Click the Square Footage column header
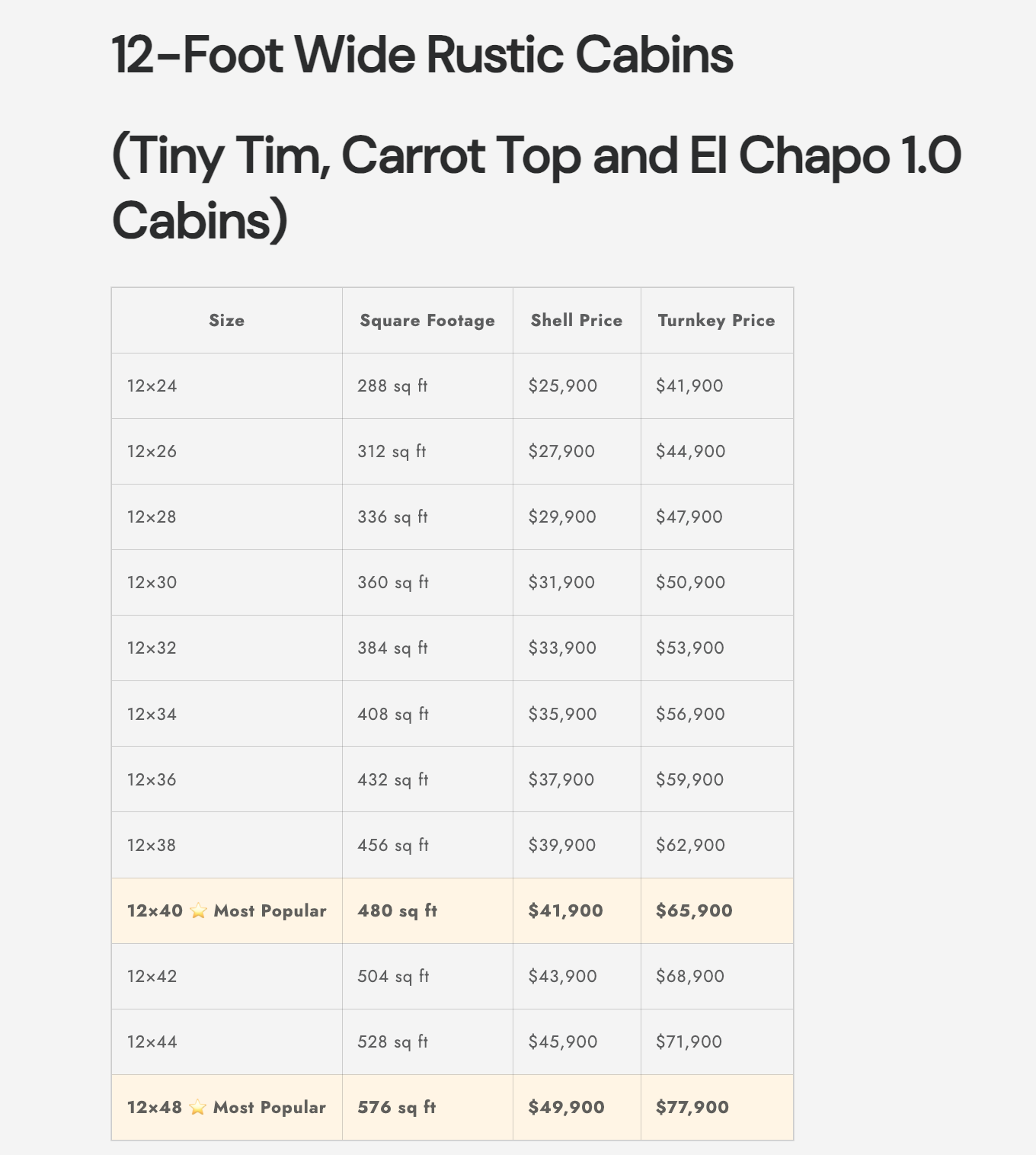Screen dimensions: 1036x1155 427,321
